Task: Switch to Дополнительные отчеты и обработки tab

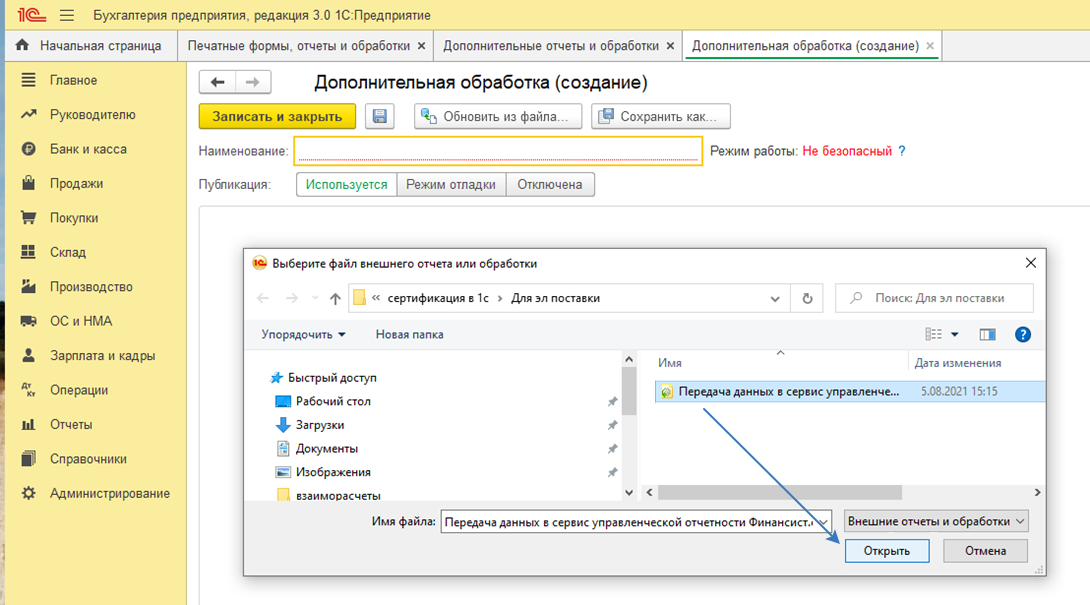Action: [x=551, y=46]
